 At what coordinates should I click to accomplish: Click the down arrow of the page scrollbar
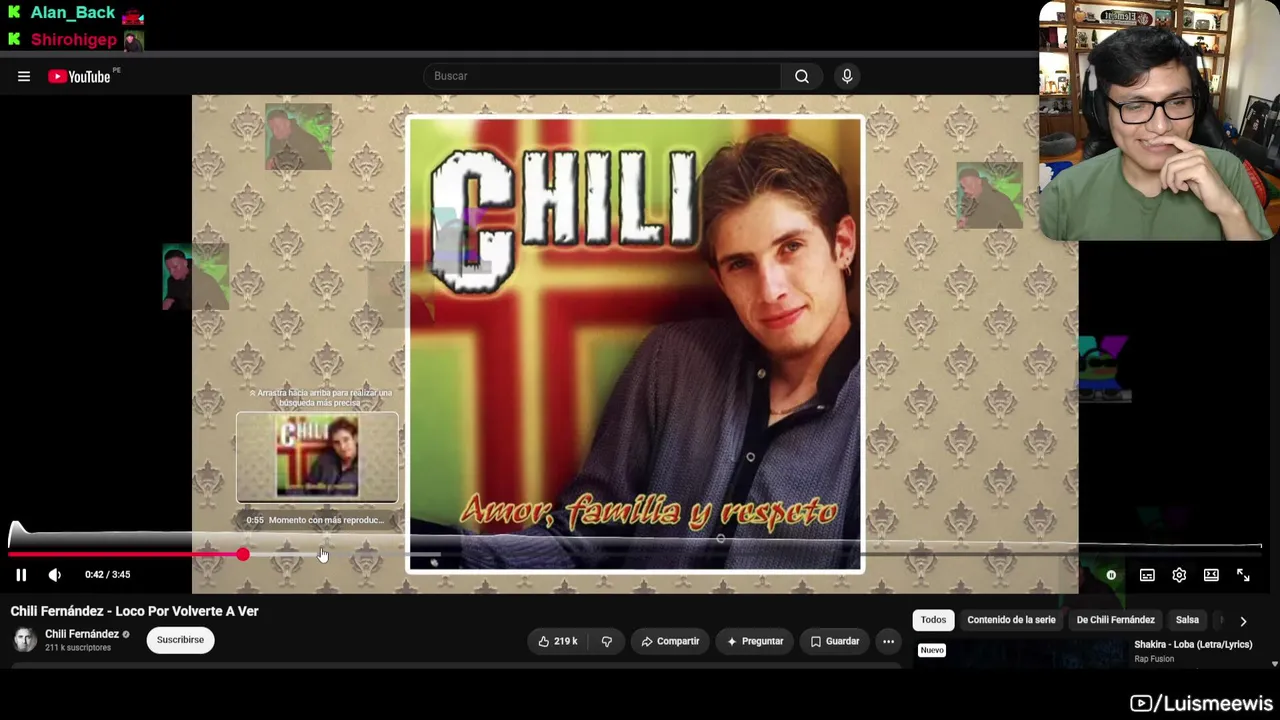(x=1274, y=664)
